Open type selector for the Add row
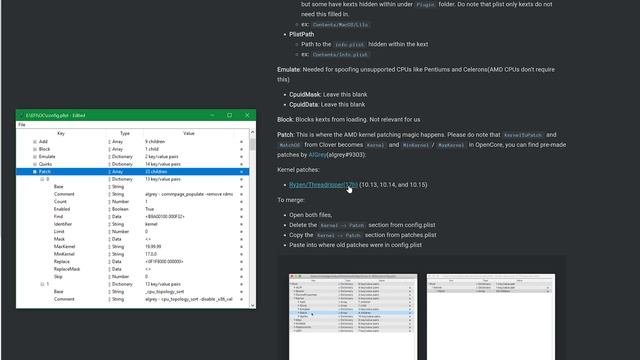 pyautogui.click(x=109, y=142)
